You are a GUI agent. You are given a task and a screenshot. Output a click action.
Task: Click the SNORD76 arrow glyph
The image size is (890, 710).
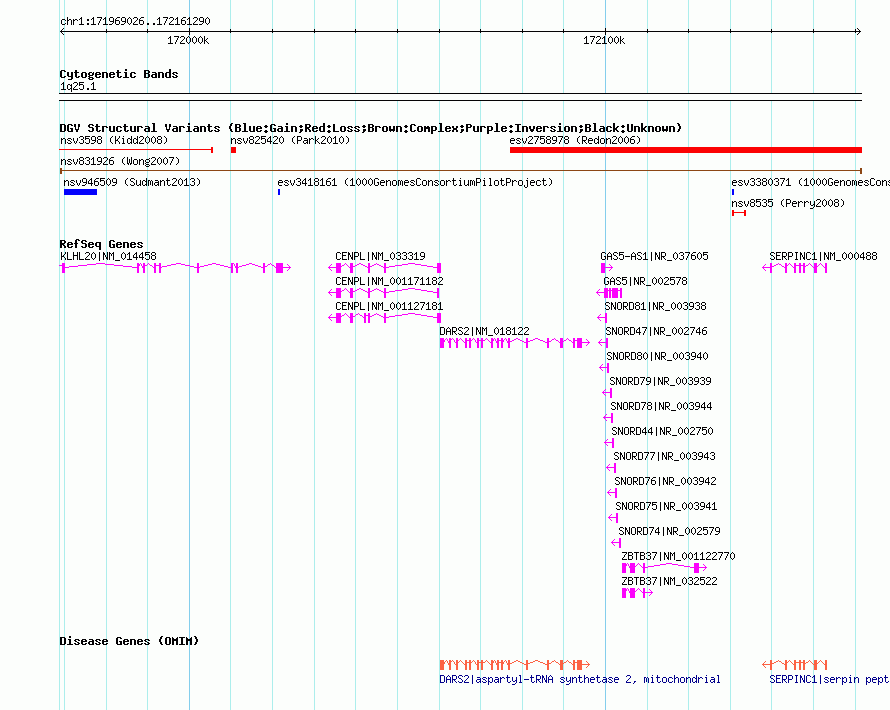click(612, 493)
